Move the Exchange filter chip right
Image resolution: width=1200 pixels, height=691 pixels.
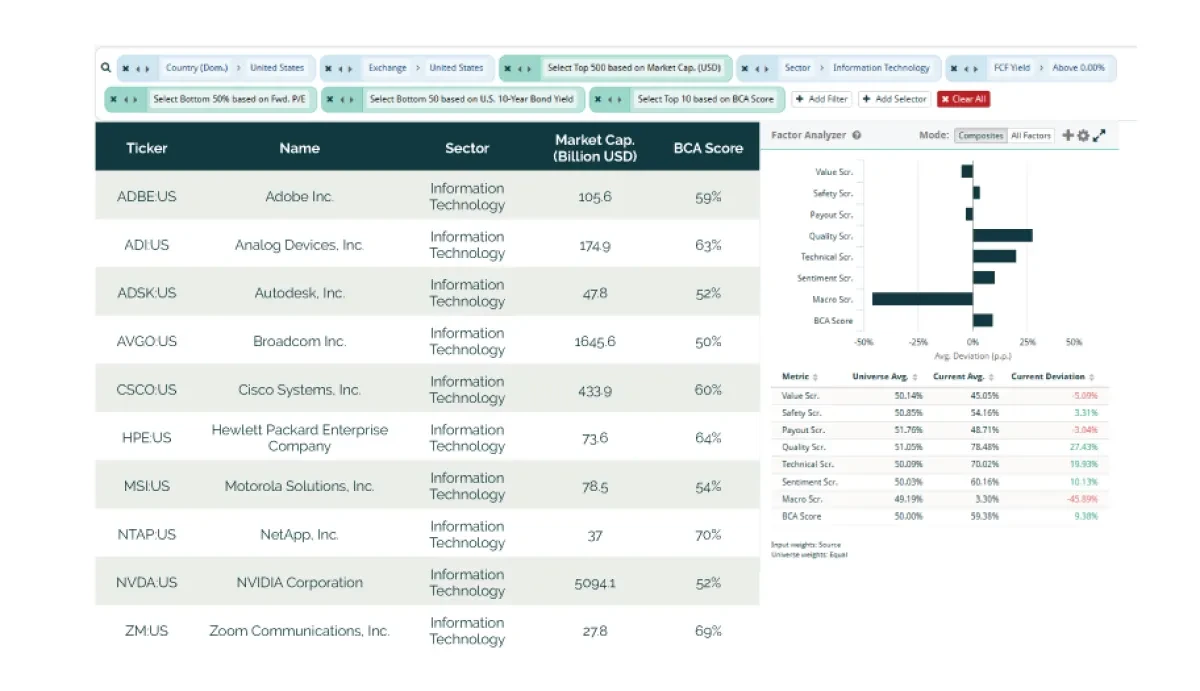coord(351,68)
